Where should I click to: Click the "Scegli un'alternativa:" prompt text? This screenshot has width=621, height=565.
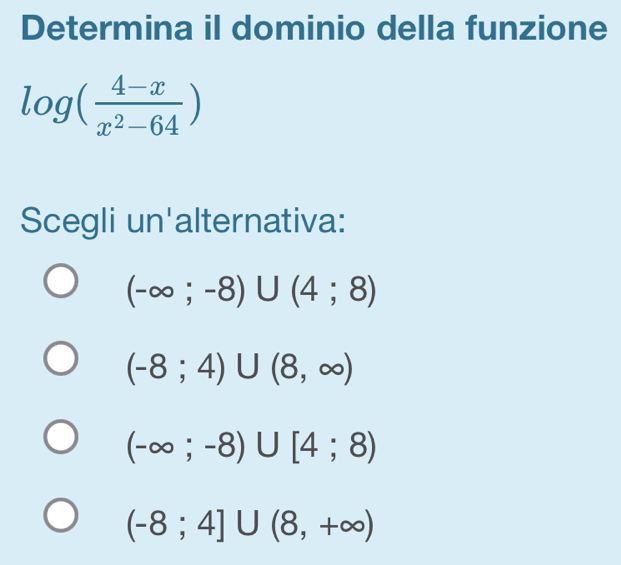pos(184,217)
